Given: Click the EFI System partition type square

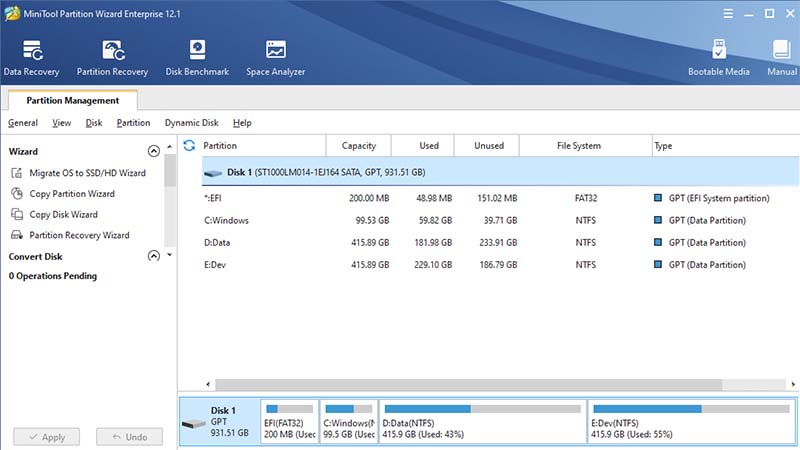Looking at the screenshot, I should coord(658,198).
